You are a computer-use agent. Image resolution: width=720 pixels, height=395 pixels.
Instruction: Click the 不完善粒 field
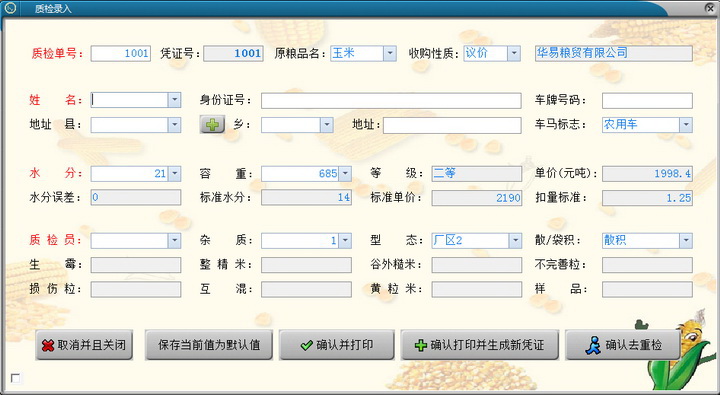647,265
